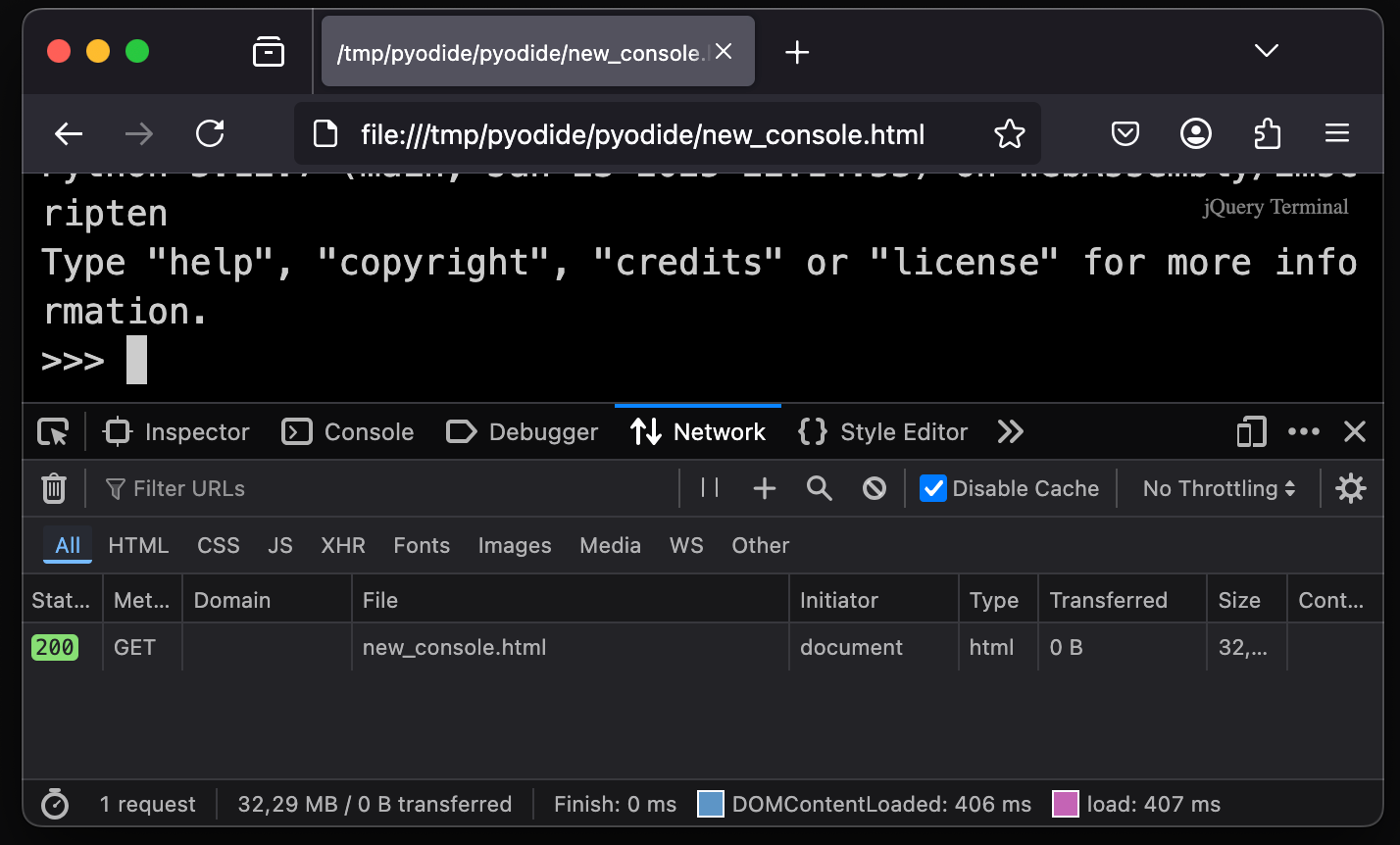The image size is (1400, 845).
Task: Focus the address bar URL
Action: pyautogui.click(x=642, y=134)
